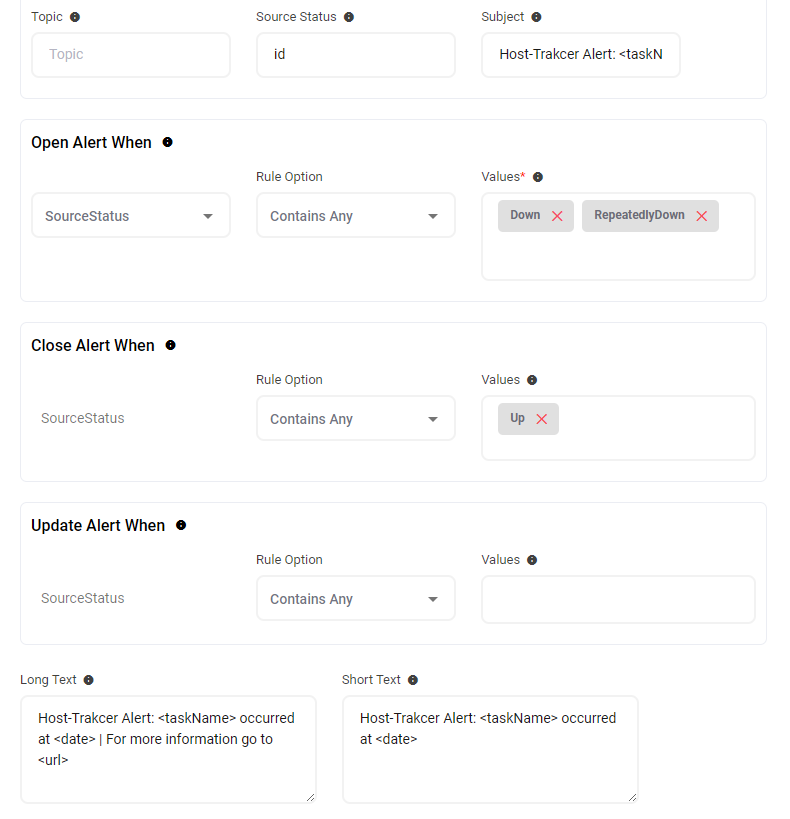Image resolution: width=790 pixels, height=819 pixels.
Task: Click info icon beside Open Alert When
Action: click(x=167, y=142)
